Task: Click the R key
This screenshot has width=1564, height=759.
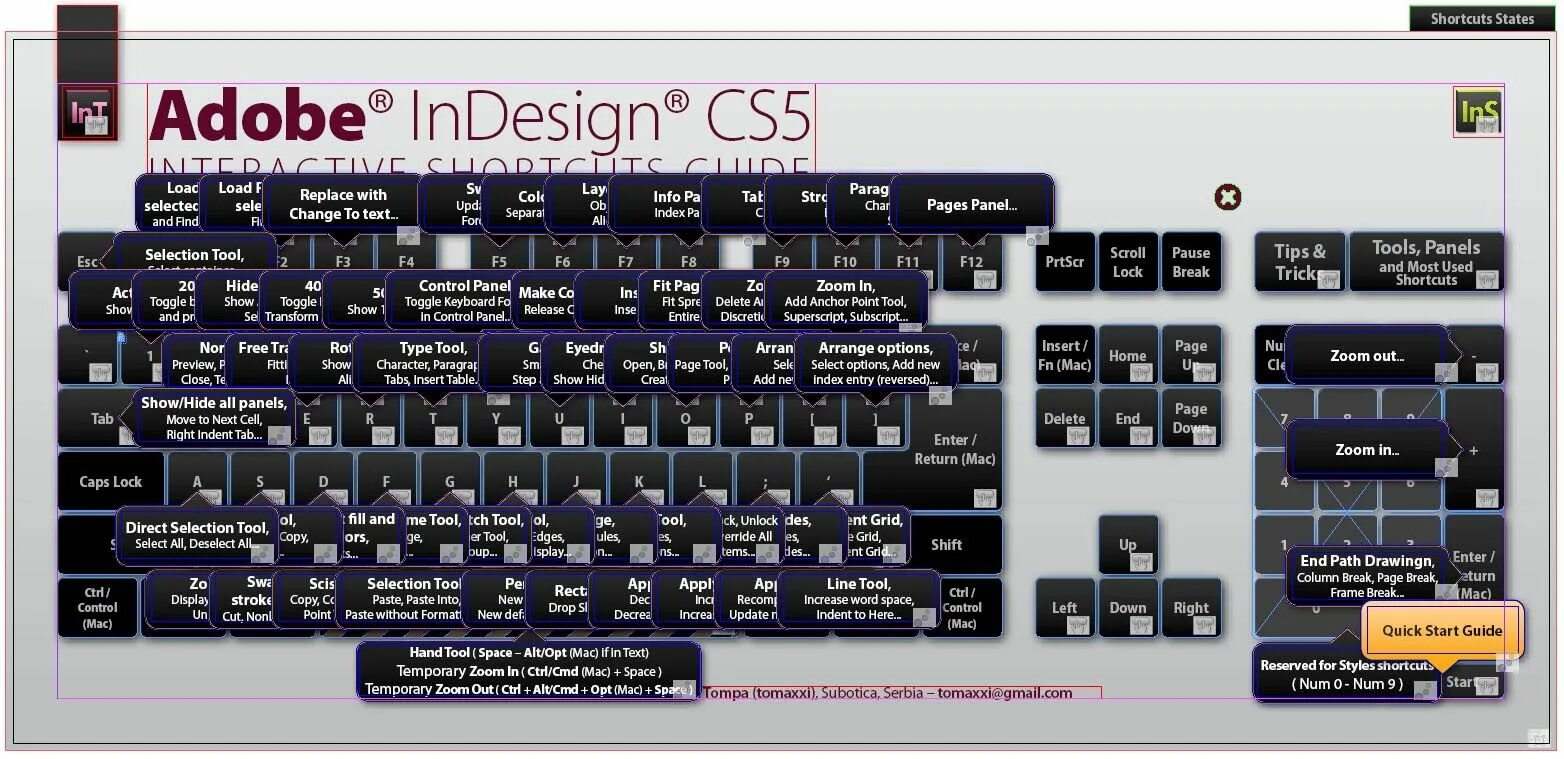Action: pos(370,419)
